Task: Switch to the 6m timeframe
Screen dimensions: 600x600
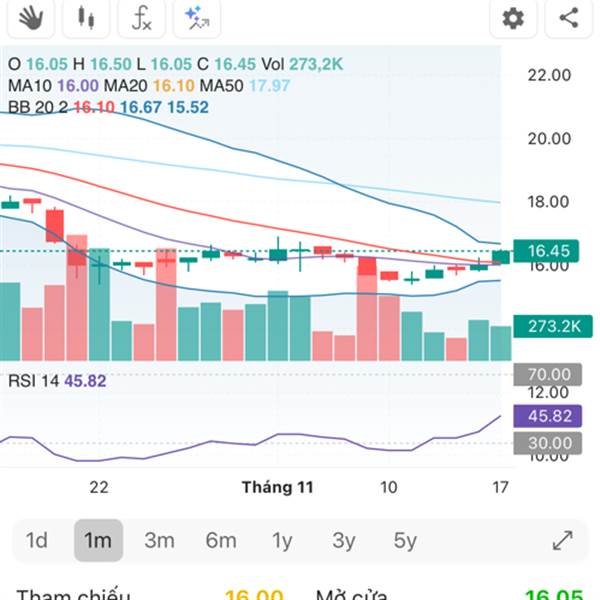Action: tap(221, 541)
